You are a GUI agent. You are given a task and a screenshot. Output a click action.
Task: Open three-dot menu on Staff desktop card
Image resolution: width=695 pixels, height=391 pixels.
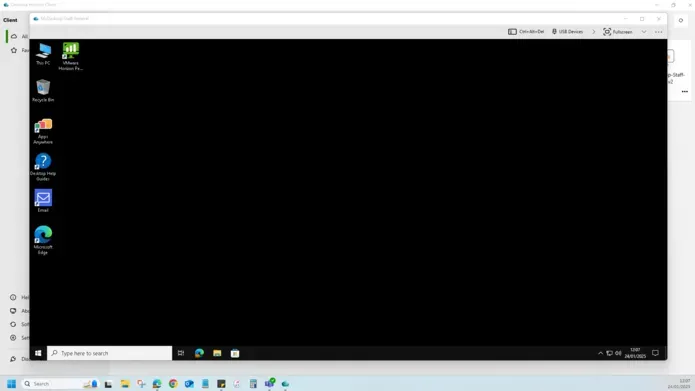coord(685,91)
